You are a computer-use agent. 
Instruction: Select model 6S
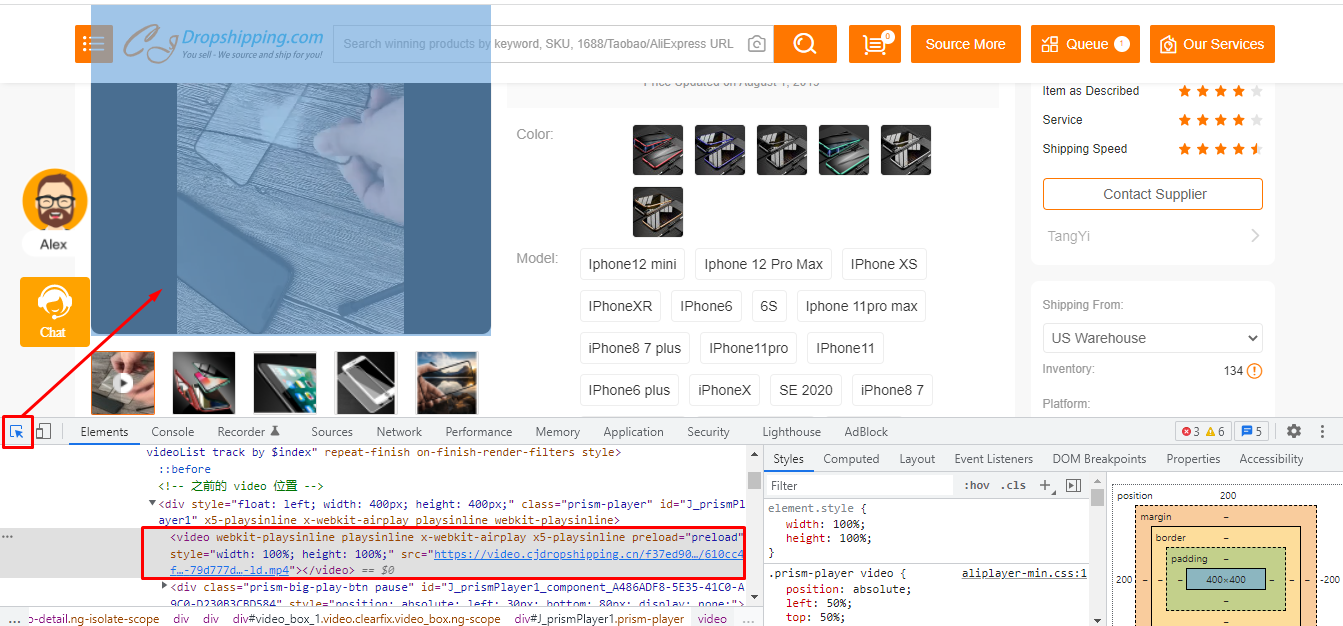tap(768, 306)
